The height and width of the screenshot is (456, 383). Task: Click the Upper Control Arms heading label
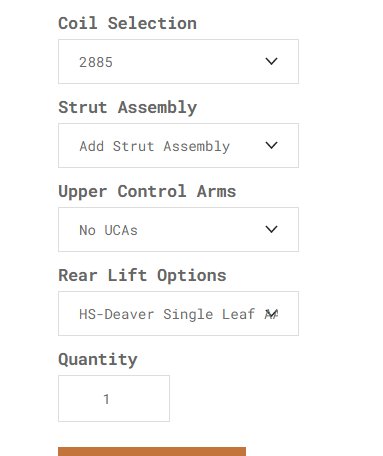click(147, 192)
